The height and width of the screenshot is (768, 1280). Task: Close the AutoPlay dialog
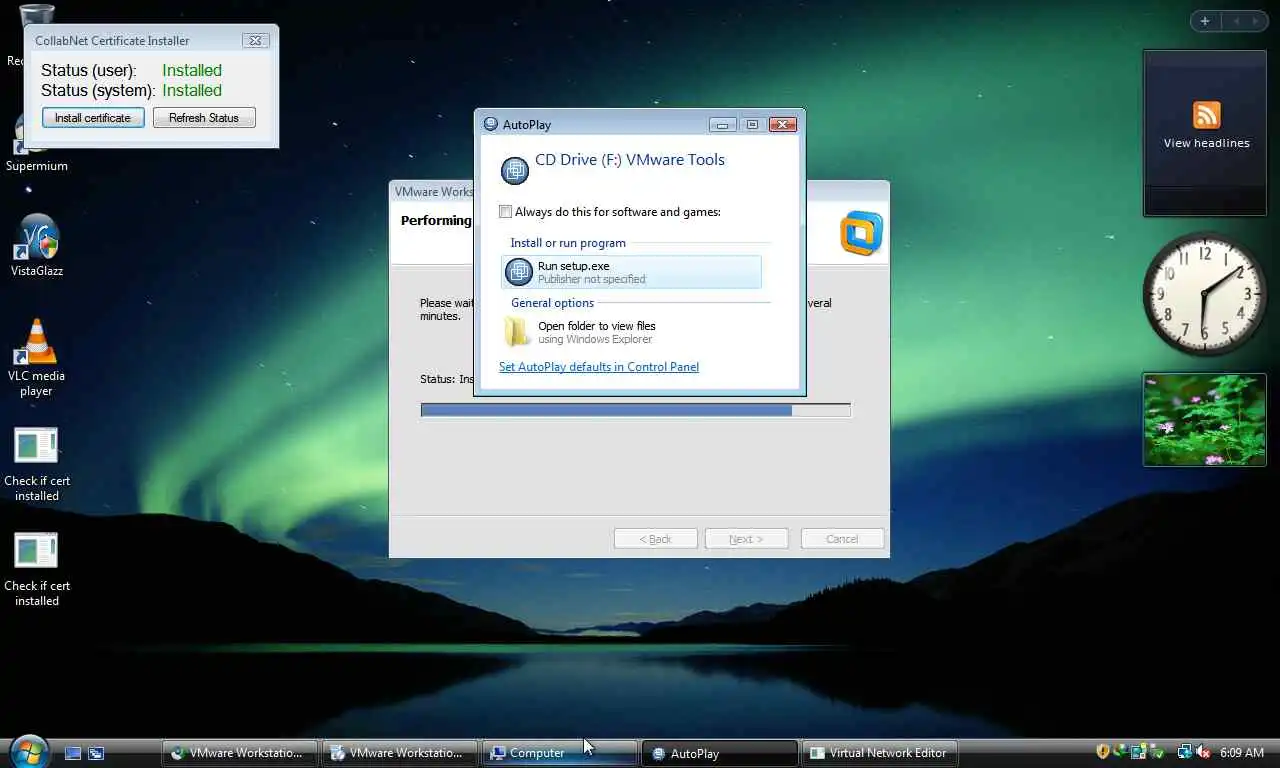coord(782,125)
